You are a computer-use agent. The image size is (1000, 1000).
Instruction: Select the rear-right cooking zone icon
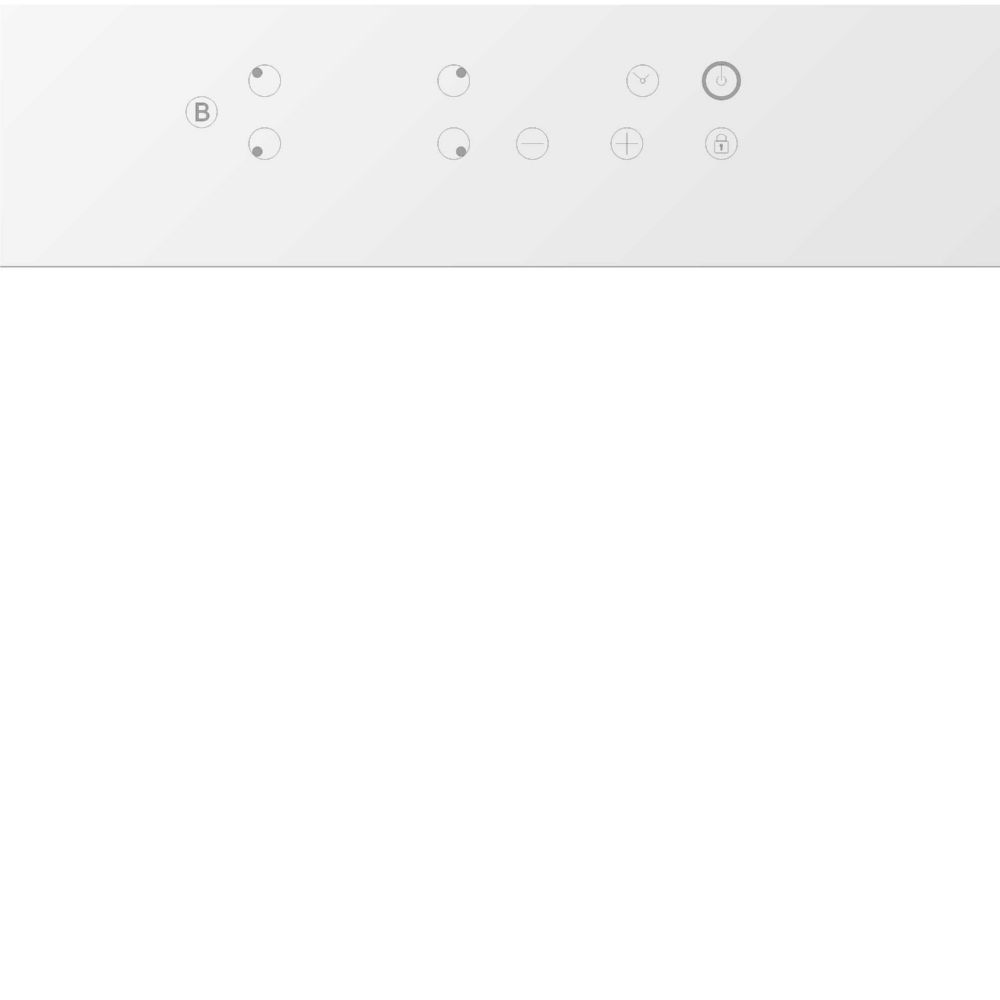453,81
